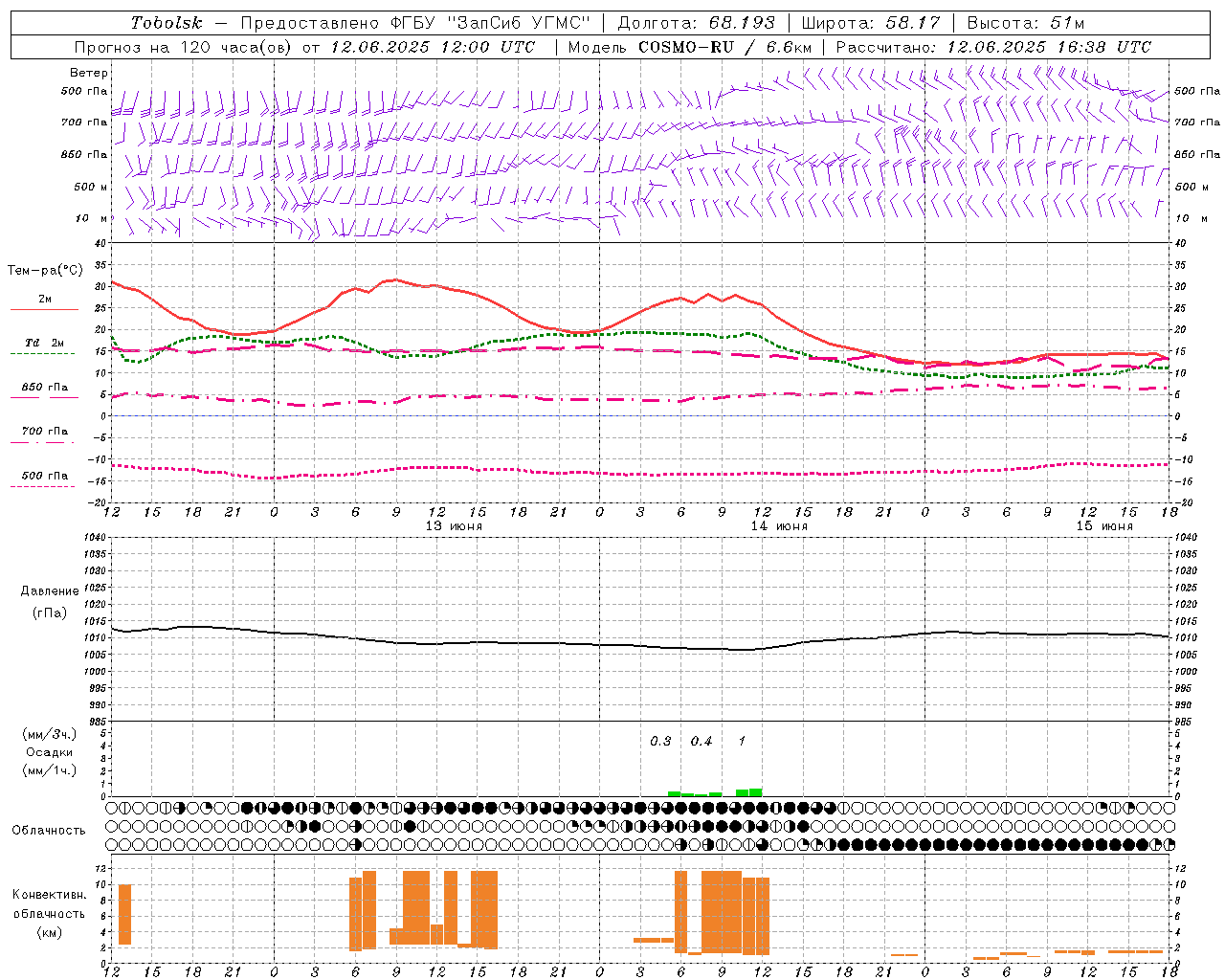
Task: Click the '700 гПа' temperature legend entry
Action: coord(45,432)
